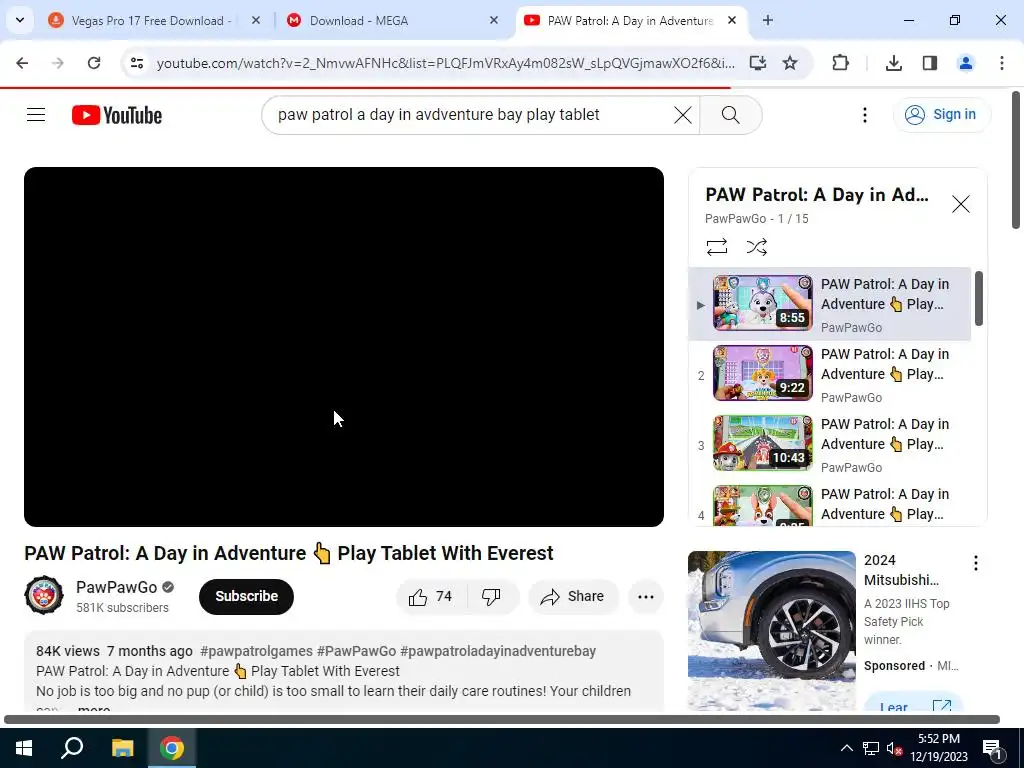Open the notification center
This screenshot has width=1024, height=768.
click(992, 748)
